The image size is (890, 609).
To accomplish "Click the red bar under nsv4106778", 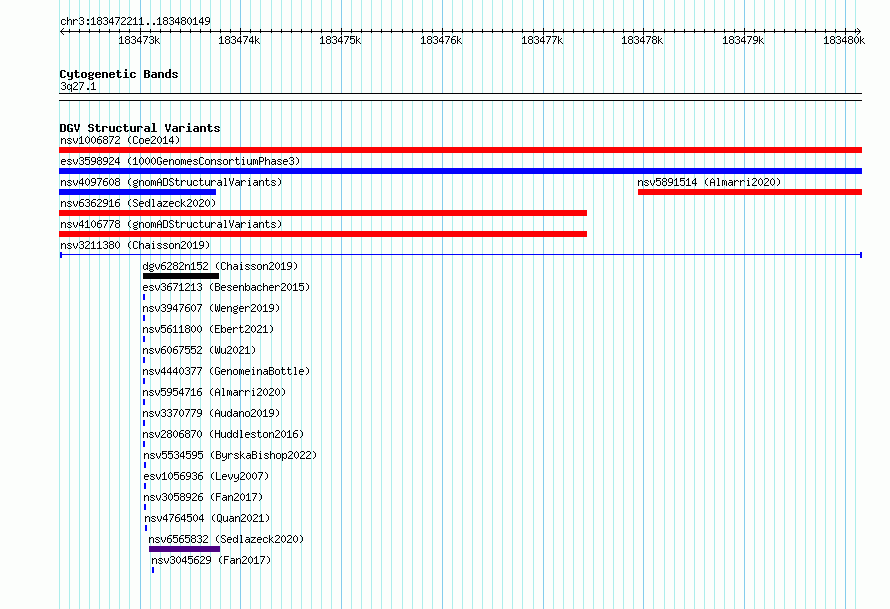I will pos(323,234).
